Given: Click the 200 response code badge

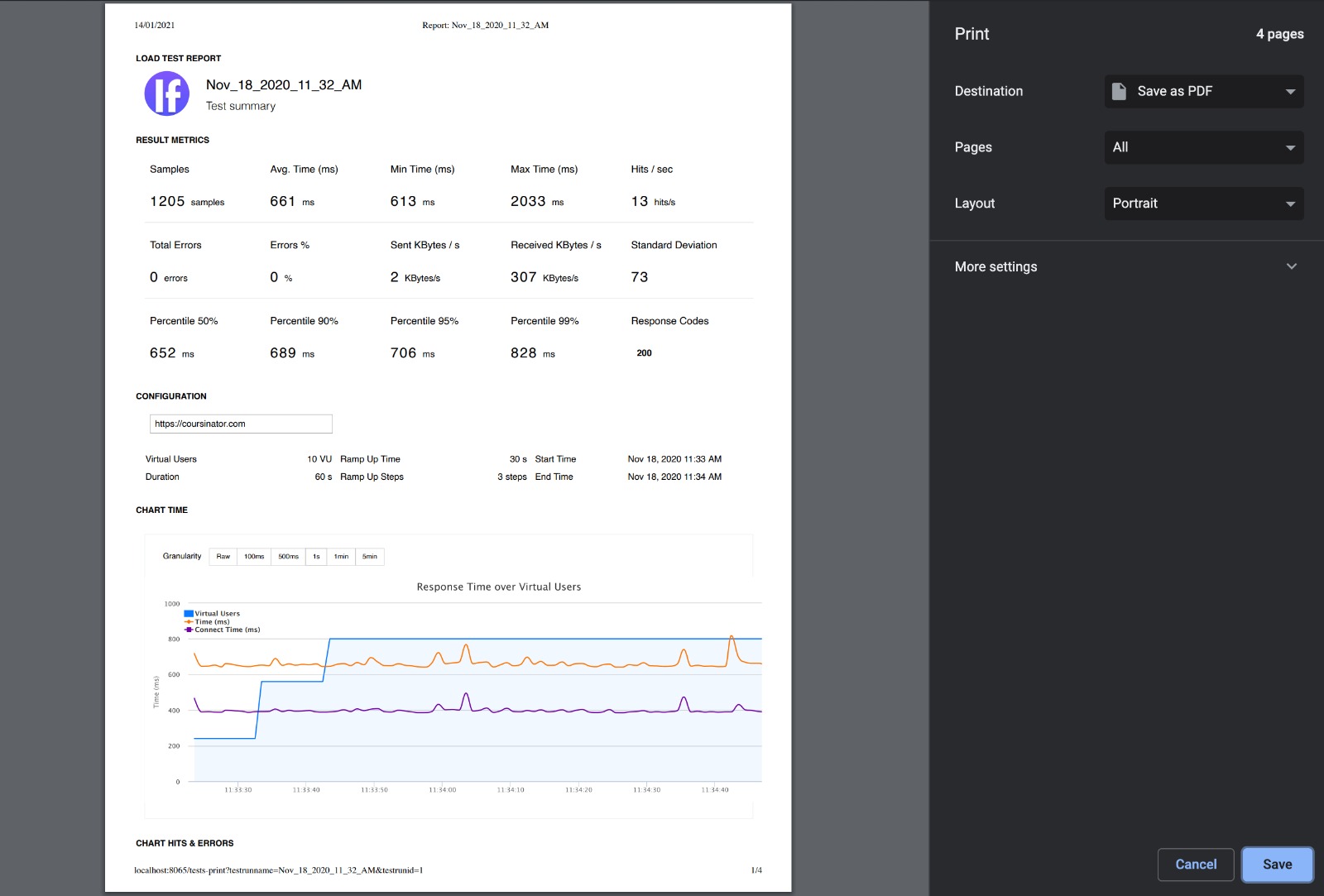Looking at the screenshot, I should coord(644,353).
